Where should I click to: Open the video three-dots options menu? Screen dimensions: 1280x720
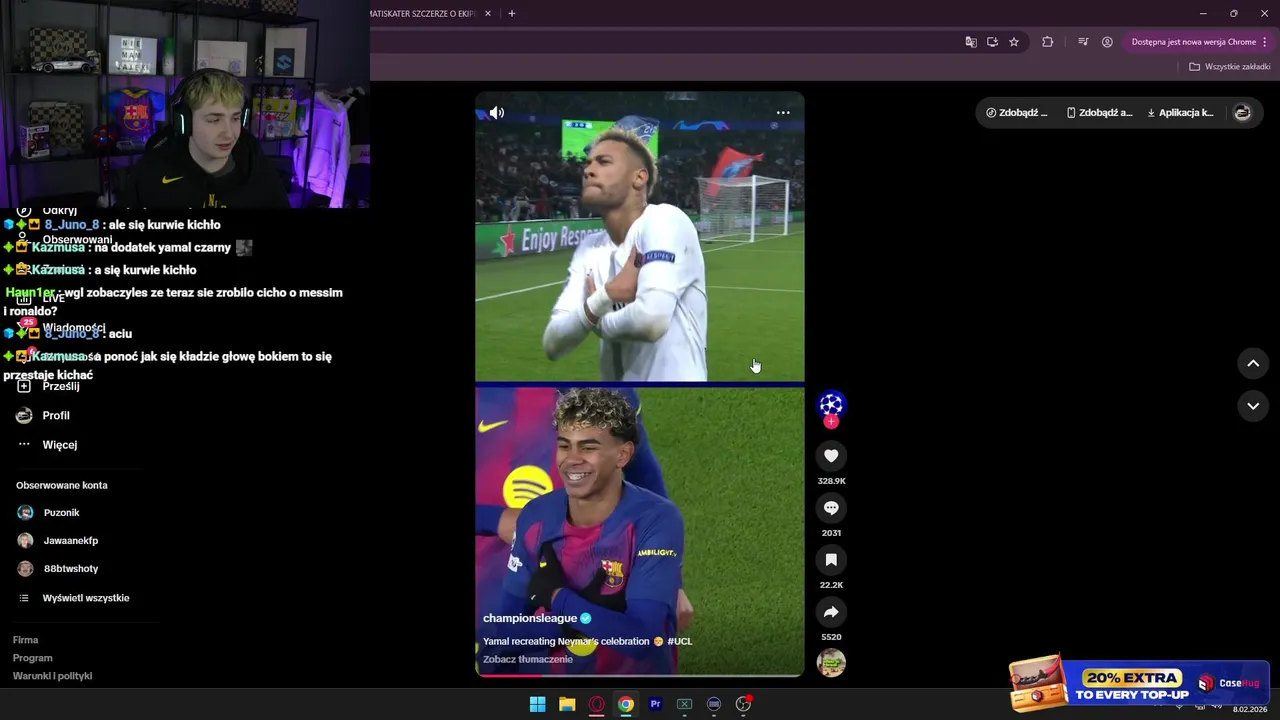coord(783,113)
